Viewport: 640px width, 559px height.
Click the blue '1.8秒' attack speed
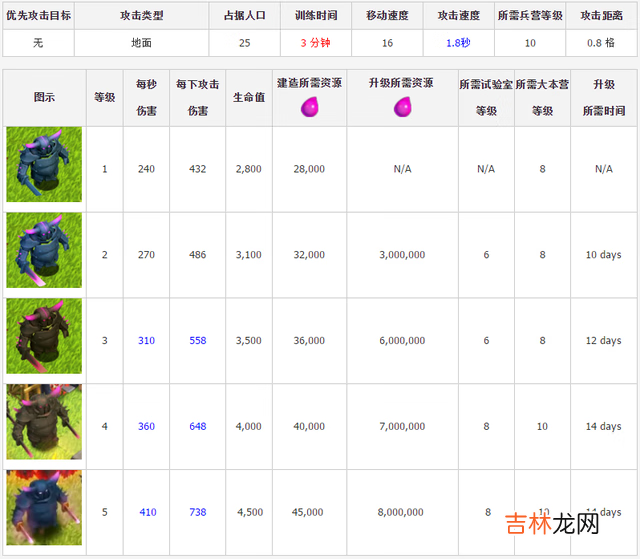458,43
